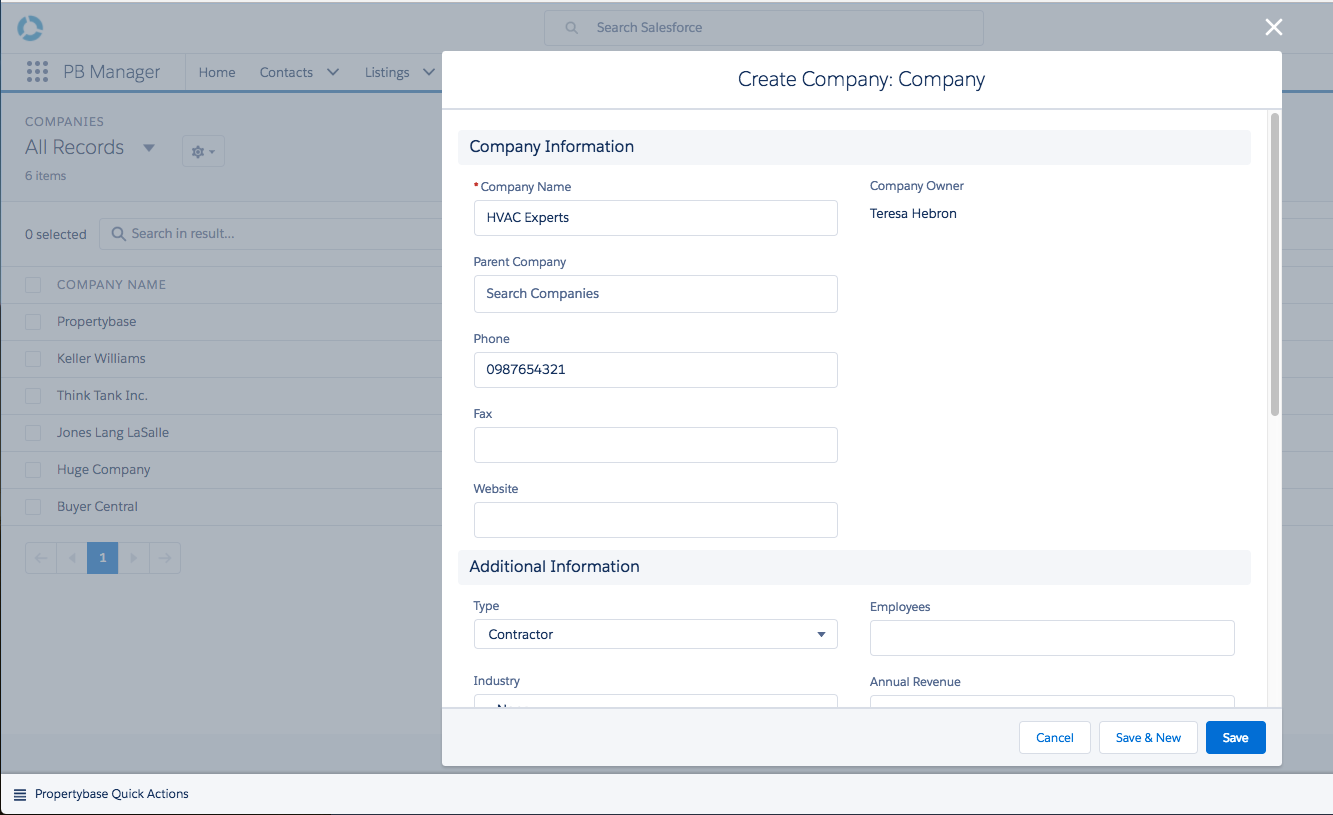Click the empty Fax field

(x=656, y=445)
